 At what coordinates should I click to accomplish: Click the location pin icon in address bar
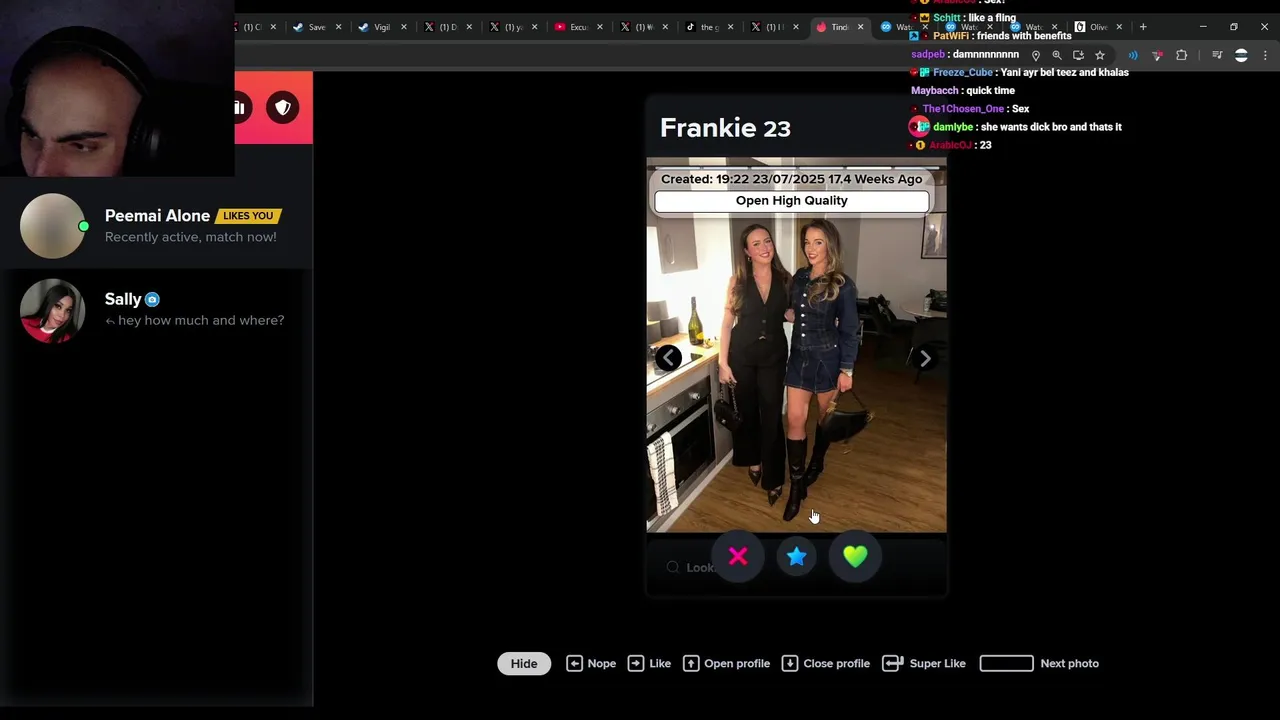click(1036, 56)
